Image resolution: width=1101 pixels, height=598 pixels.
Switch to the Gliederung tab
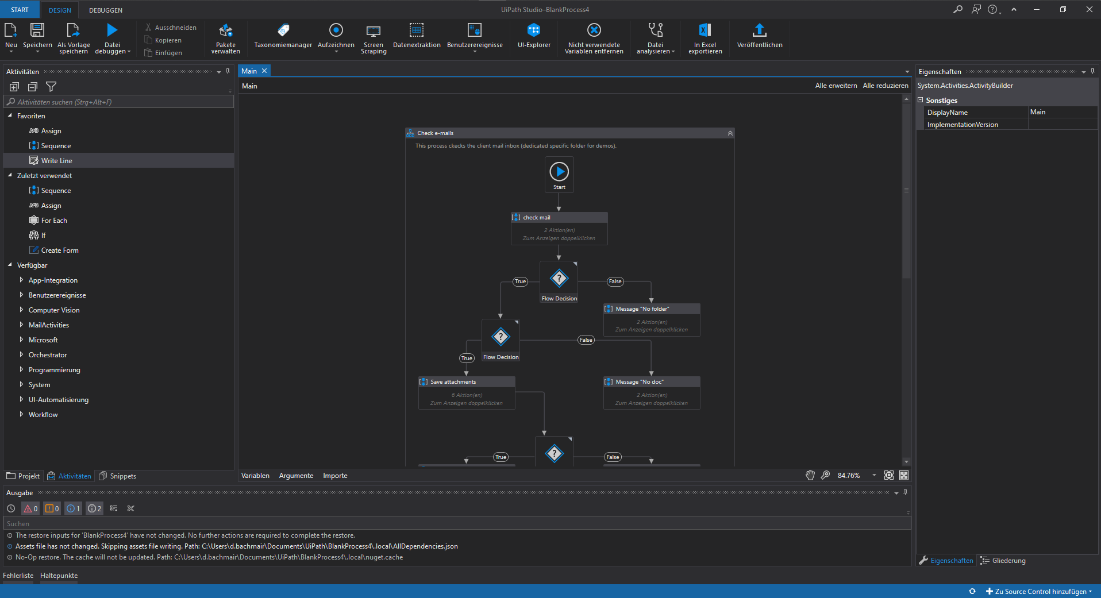click(x=1003, y=561)
